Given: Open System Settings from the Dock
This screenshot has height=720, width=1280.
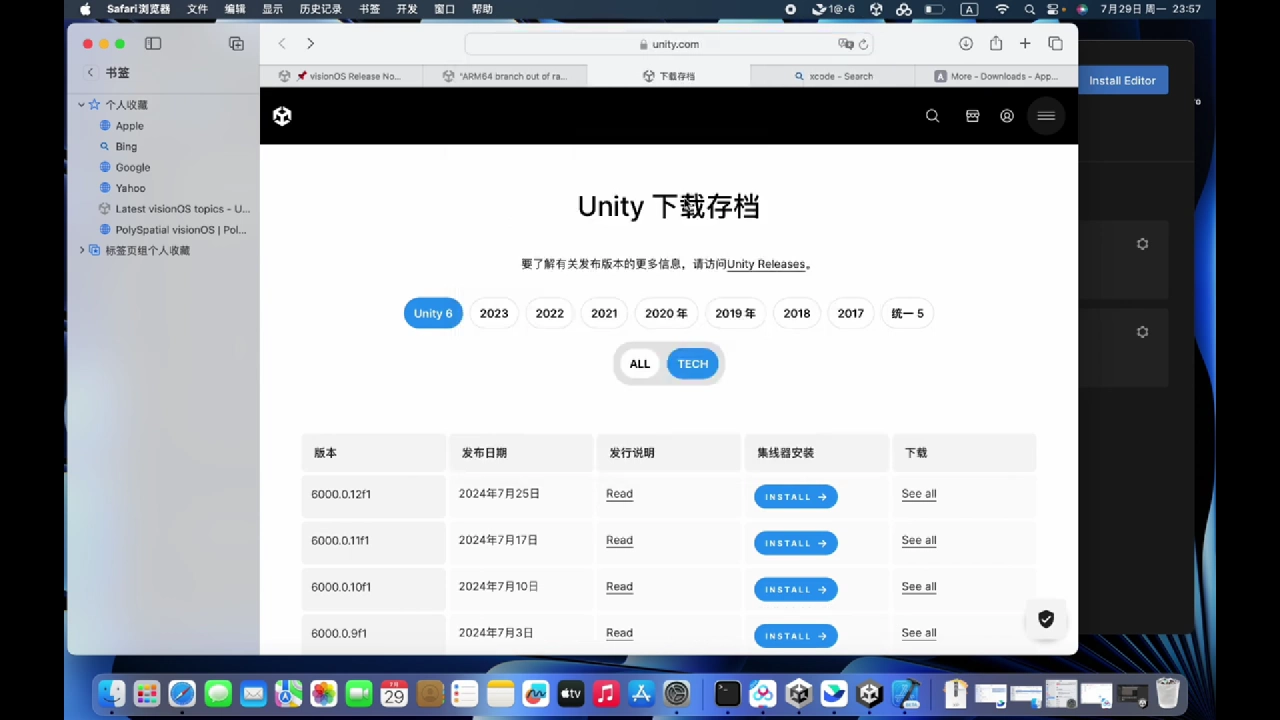Looking at the screenshot, I should pos(677,693).
